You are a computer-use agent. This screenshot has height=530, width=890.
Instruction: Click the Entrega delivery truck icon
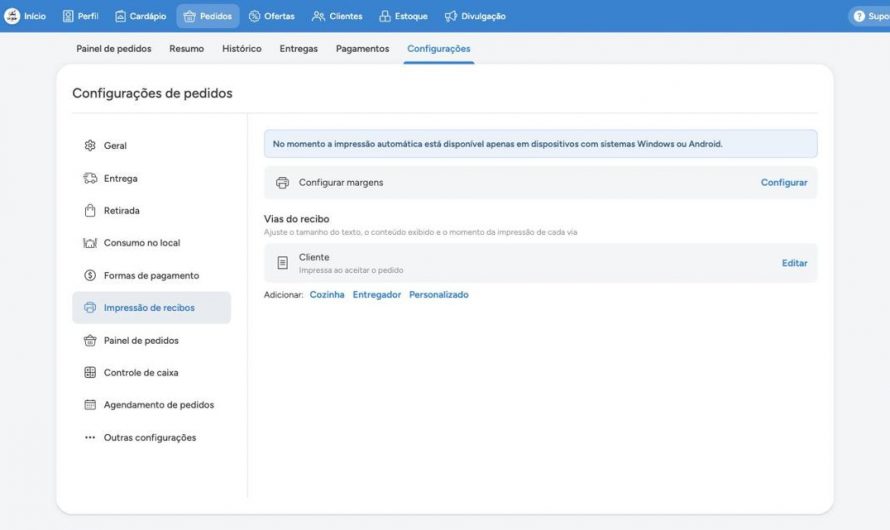(90, 178)
